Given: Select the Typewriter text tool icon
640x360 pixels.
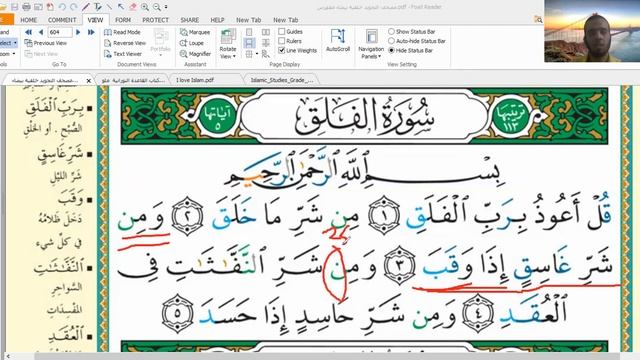Looking at the screenshot, I should coord(98,7).
